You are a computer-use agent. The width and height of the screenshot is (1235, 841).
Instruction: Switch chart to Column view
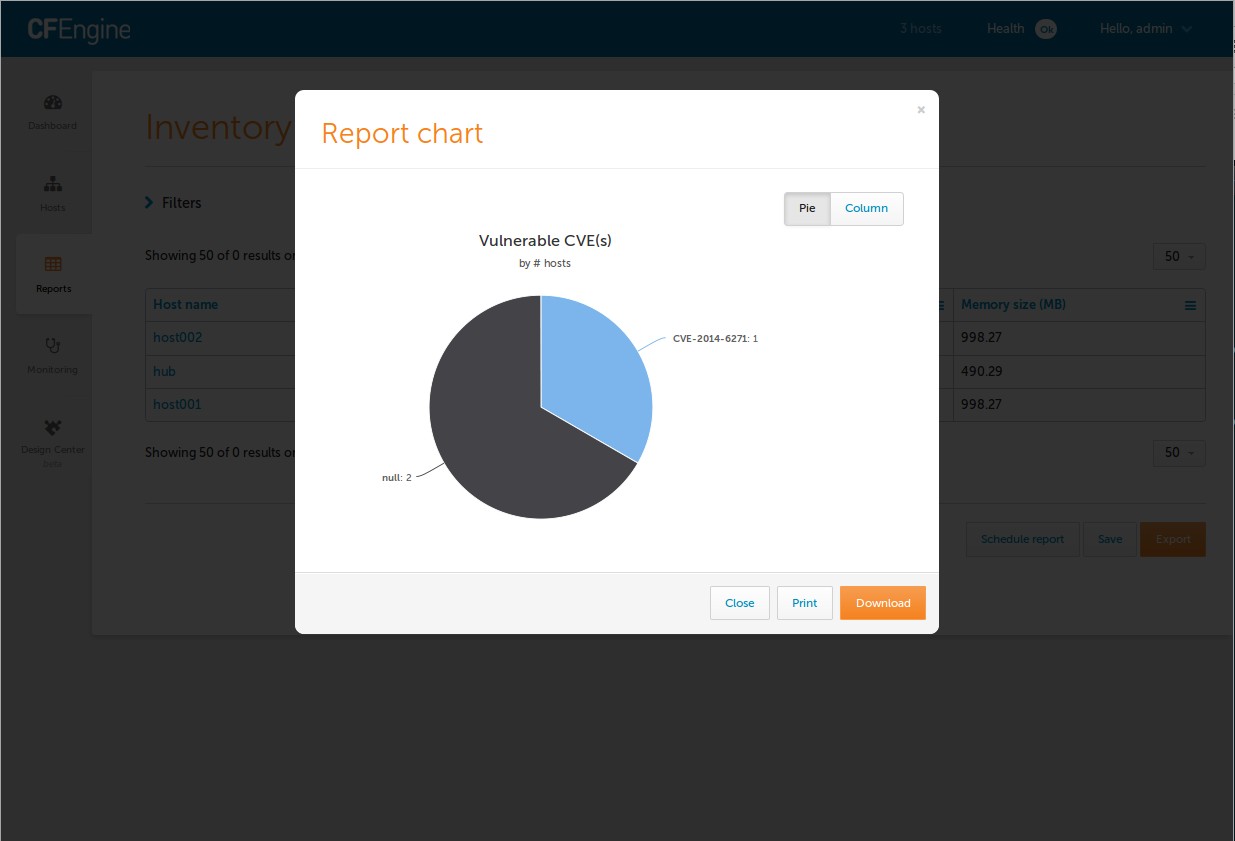coord(866,208)
